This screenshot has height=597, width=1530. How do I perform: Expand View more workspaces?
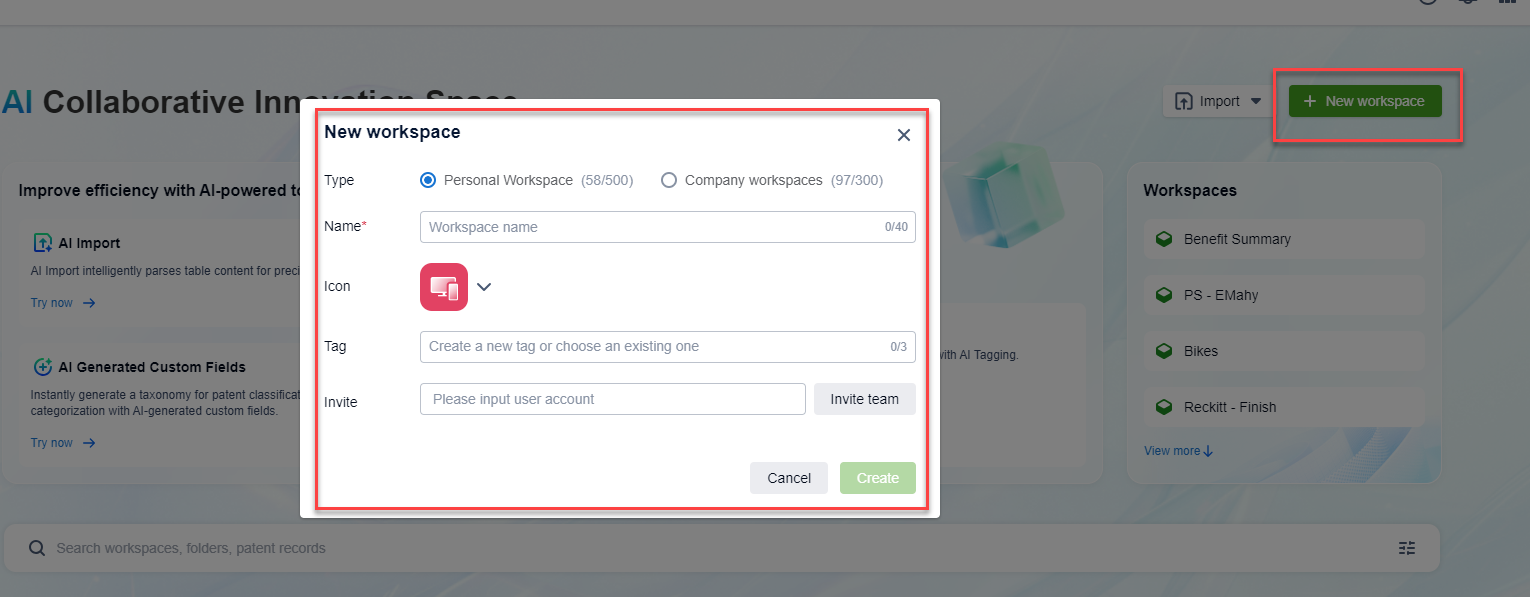(1178, 451)
